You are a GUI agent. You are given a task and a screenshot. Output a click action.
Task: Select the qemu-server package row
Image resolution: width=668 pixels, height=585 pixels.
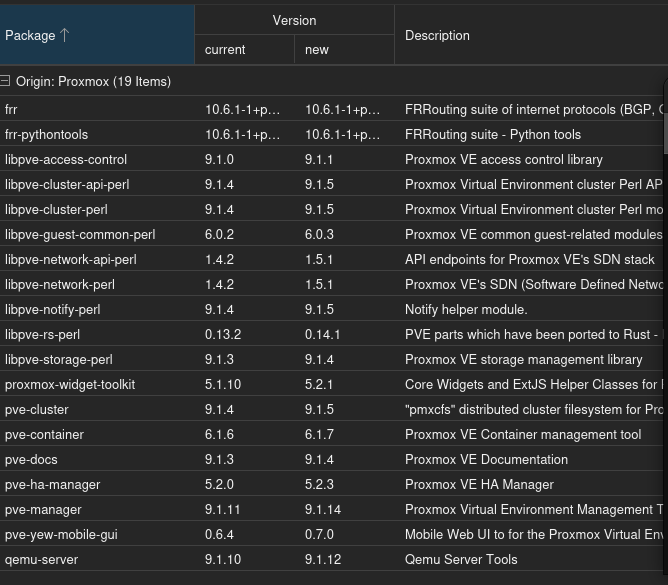[x=332, y=559]
